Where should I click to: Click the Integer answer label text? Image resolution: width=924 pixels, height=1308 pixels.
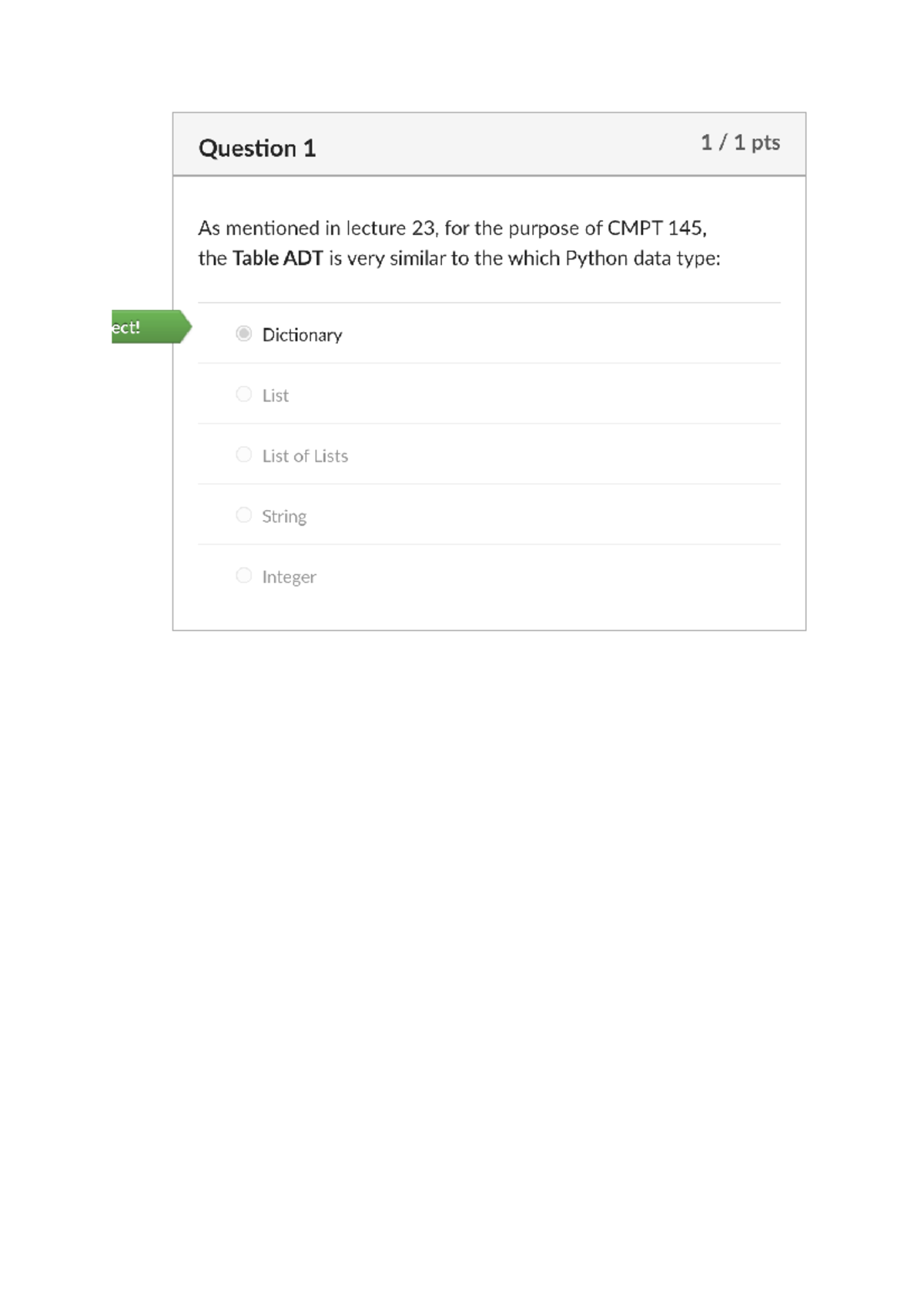(289, 577)
